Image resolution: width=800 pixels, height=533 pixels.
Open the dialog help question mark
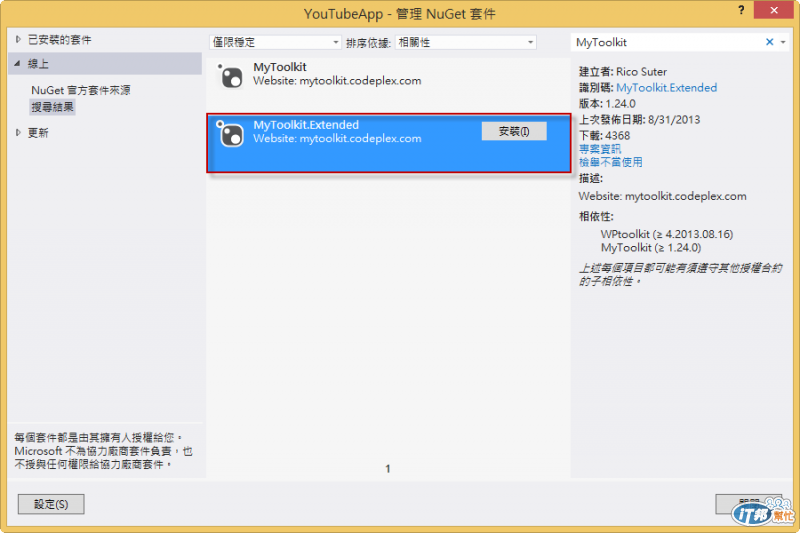click(741, 10)
